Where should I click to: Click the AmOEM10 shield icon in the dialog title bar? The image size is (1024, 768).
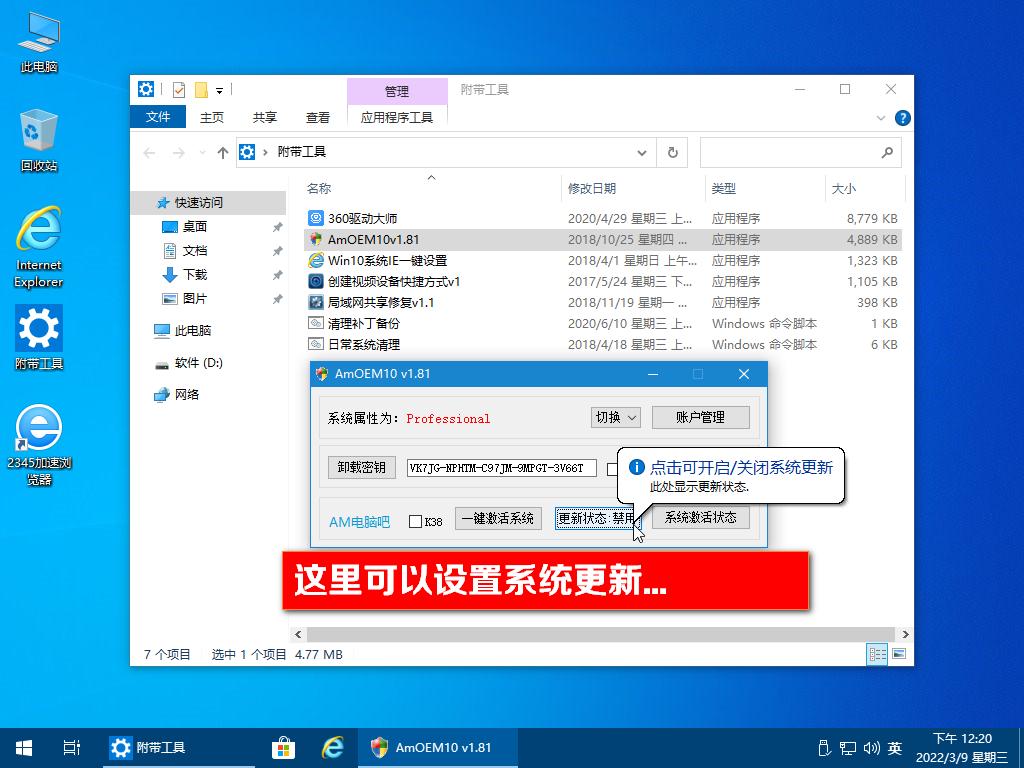[322, 374]
